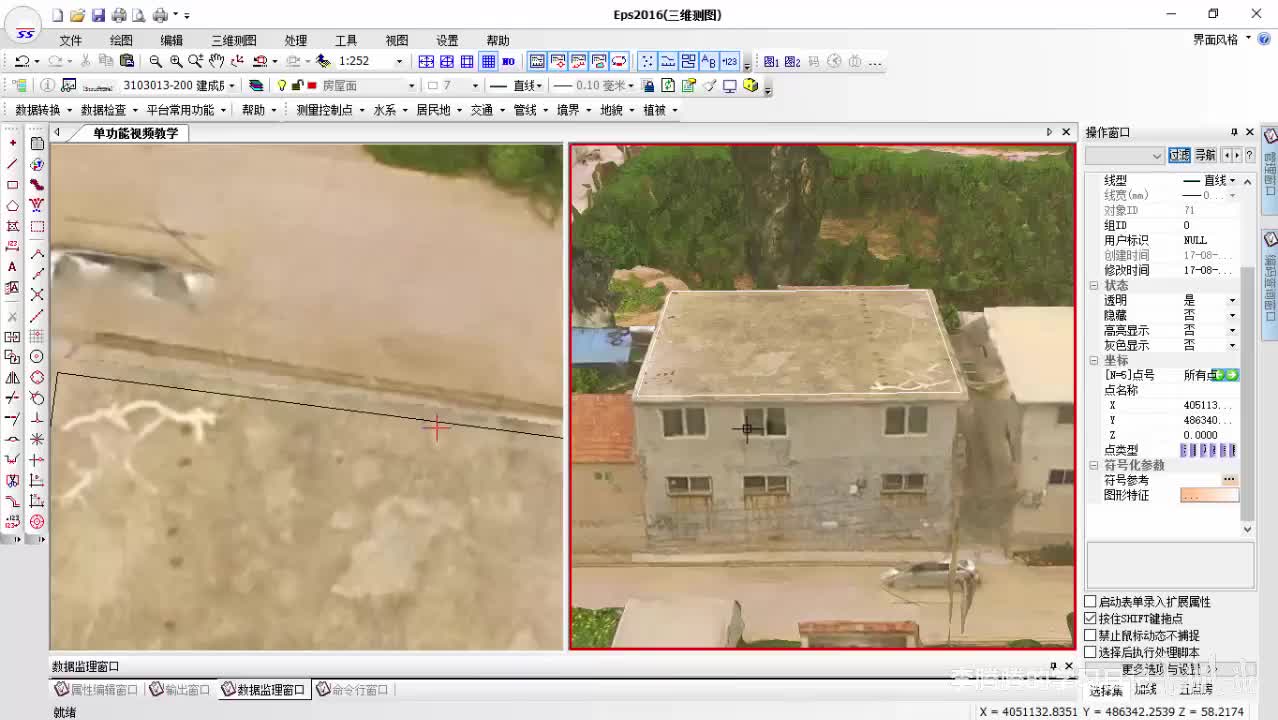The width and height of the screenshot is (1278, 720).
Task: Click the X coordinate value field
Action: (x=1209, y=405)
